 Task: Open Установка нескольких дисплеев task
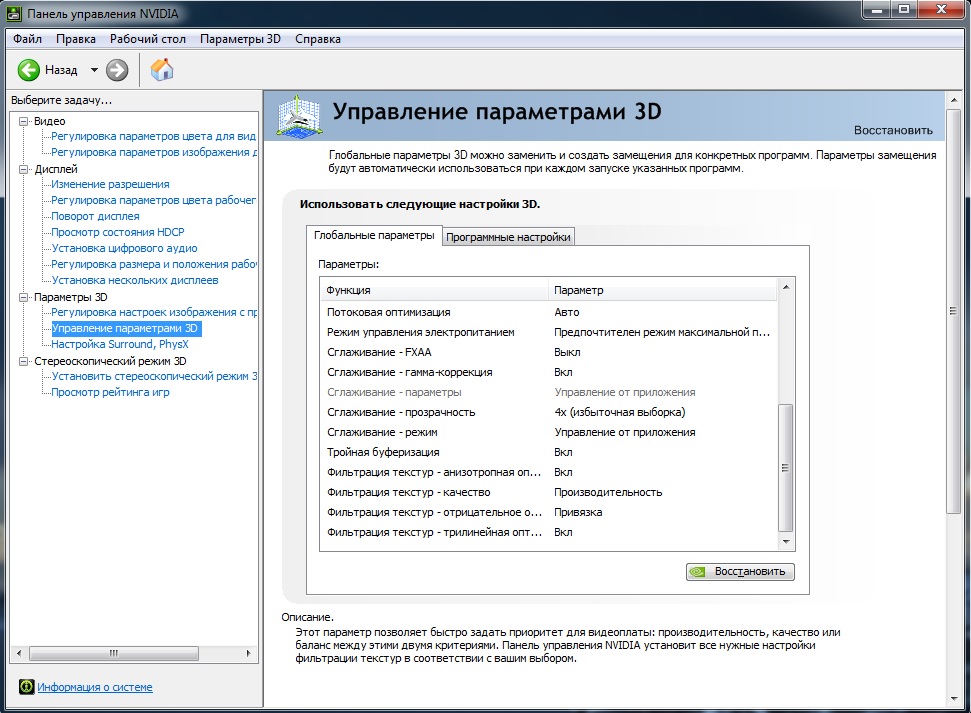(x=135, y=281)
